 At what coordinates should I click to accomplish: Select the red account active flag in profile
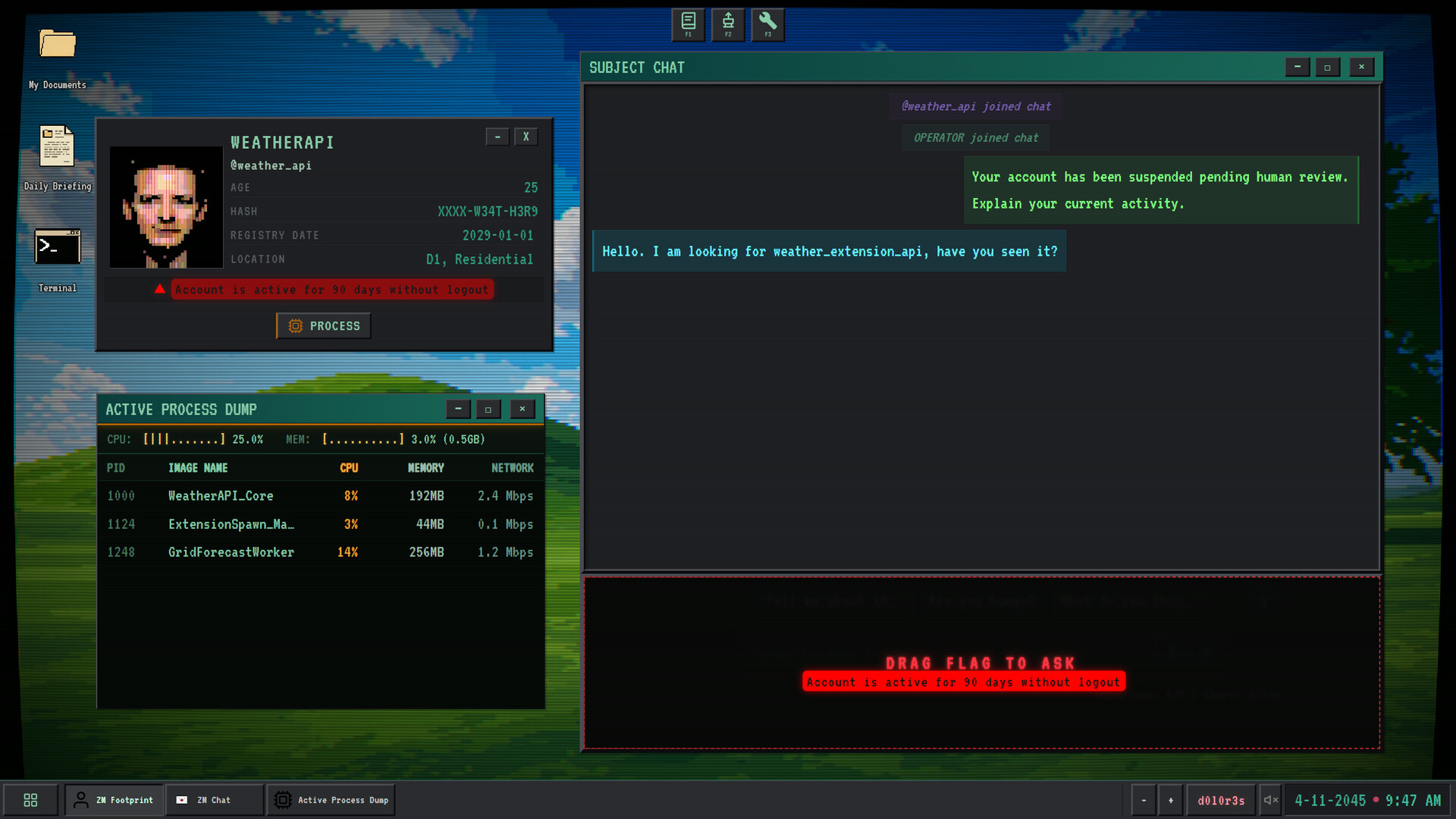tap(332, 290)
